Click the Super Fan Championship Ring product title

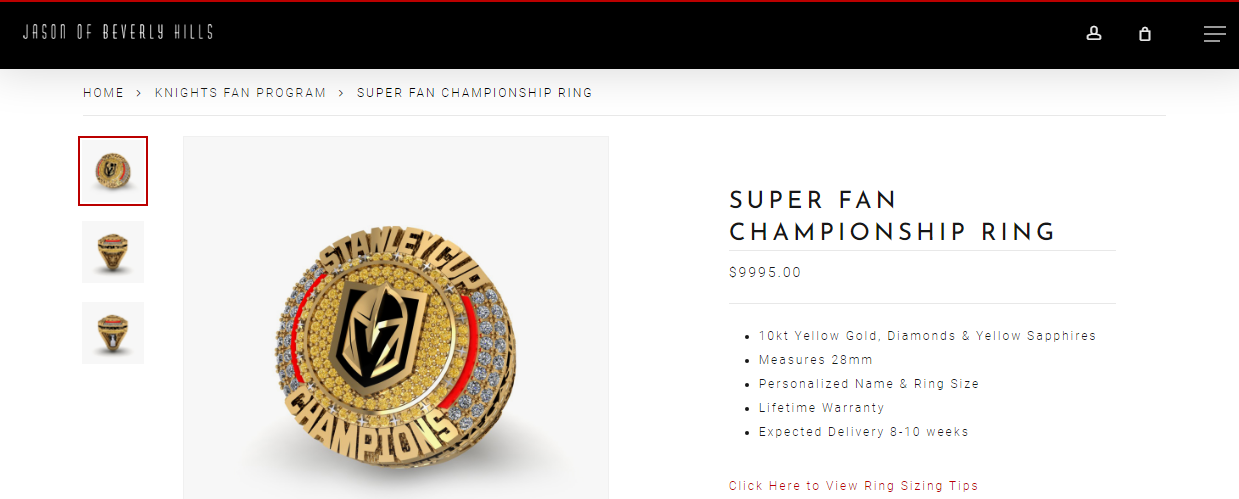[892, 216]
